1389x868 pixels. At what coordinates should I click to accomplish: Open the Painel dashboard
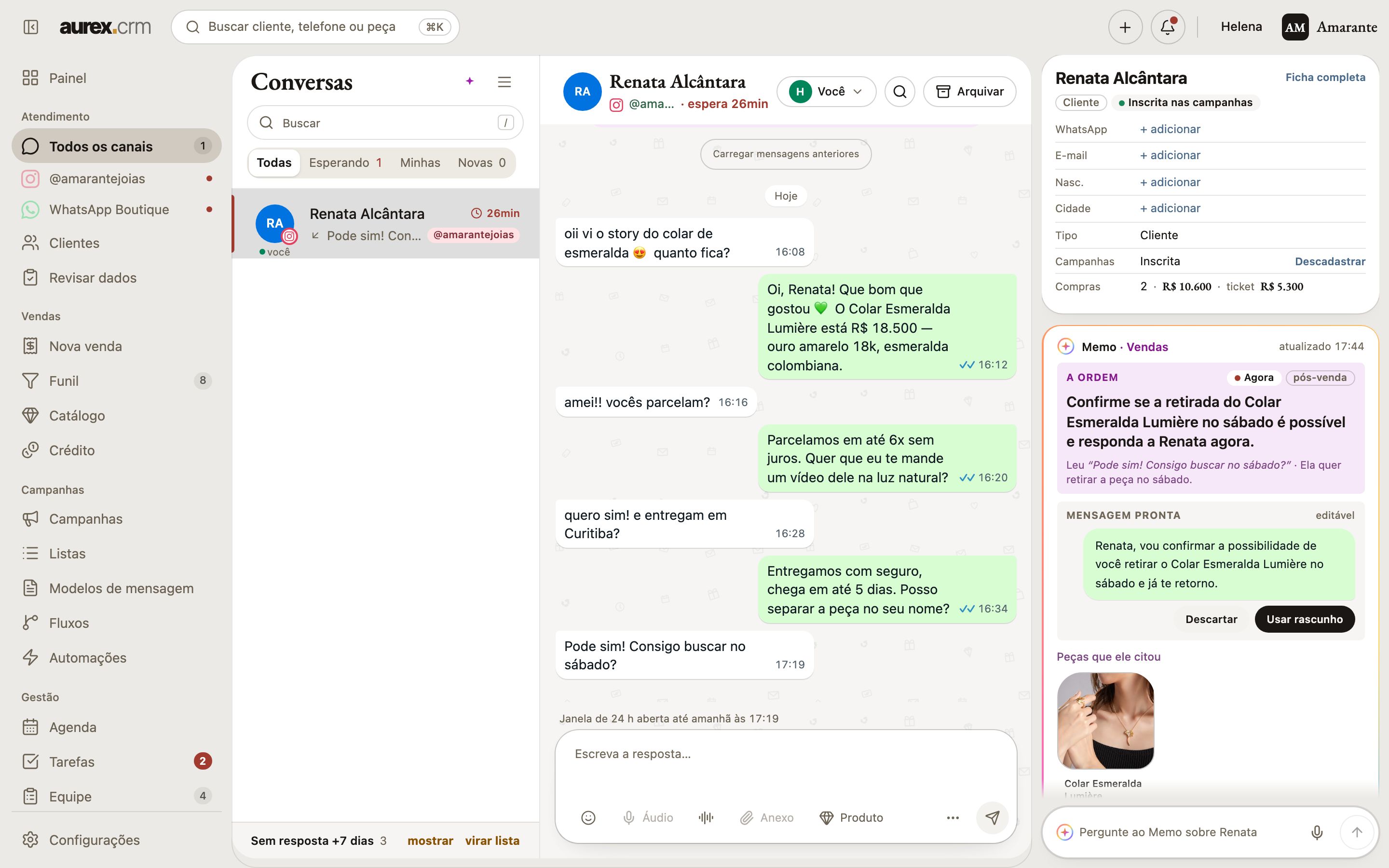[x=117, y=78]
